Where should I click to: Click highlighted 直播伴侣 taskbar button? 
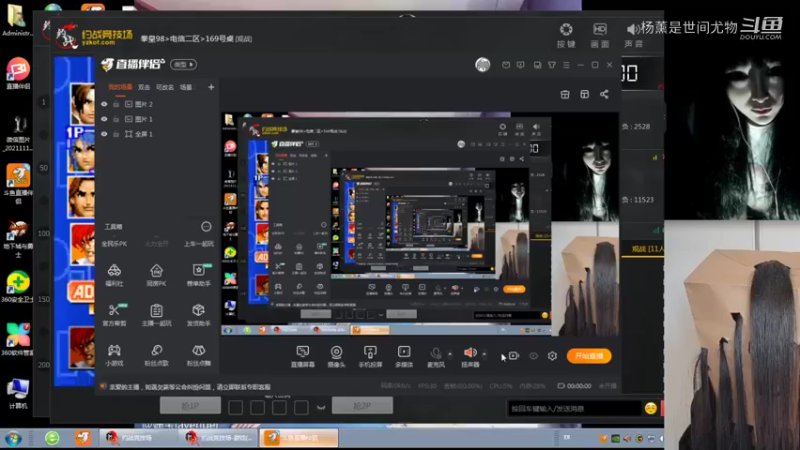click(x=299, y=438)
